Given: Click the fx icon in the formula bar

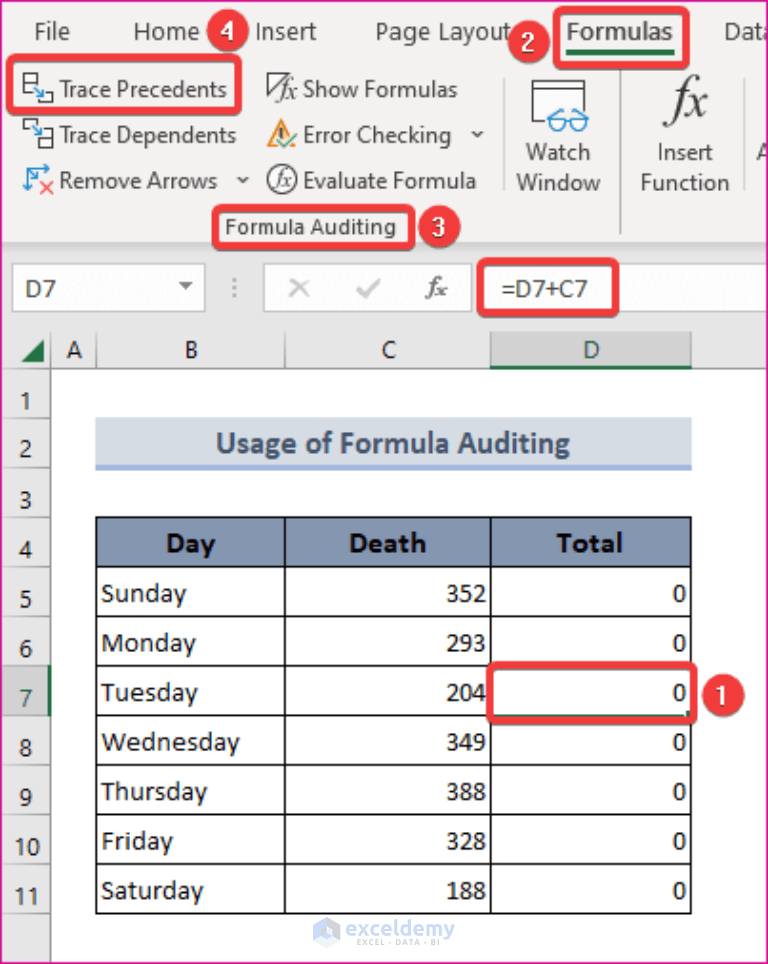Looking at the screenshot, I should (435, 288).
